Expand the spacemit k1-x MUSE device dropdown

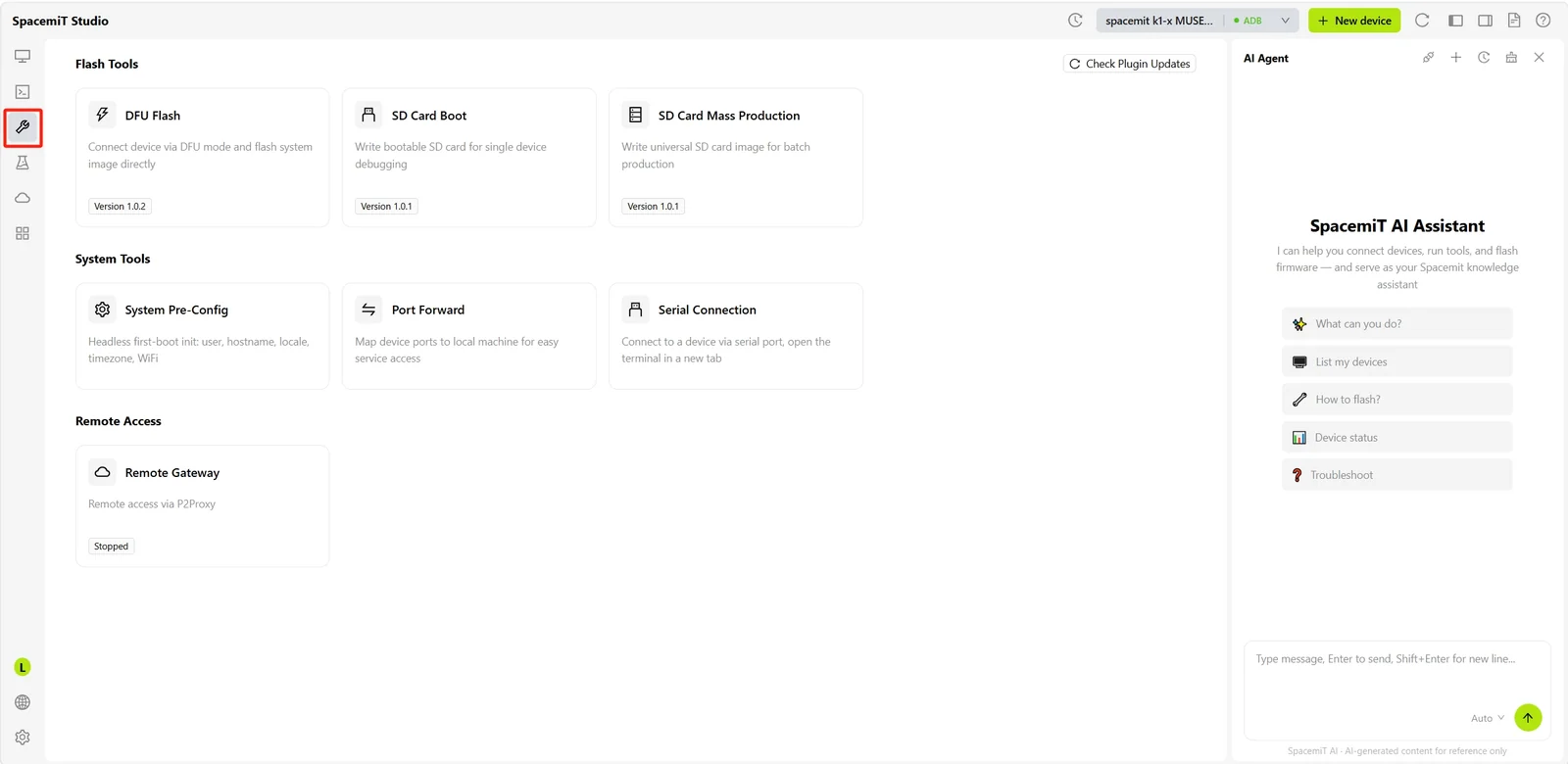point(1198,21)
